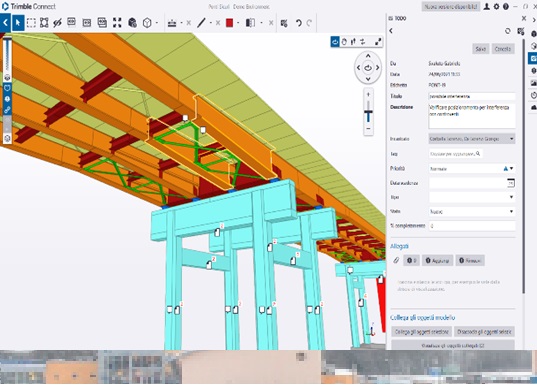
Task: Click Collega gli oggetti selezionati button
Action: pos(422,332)
